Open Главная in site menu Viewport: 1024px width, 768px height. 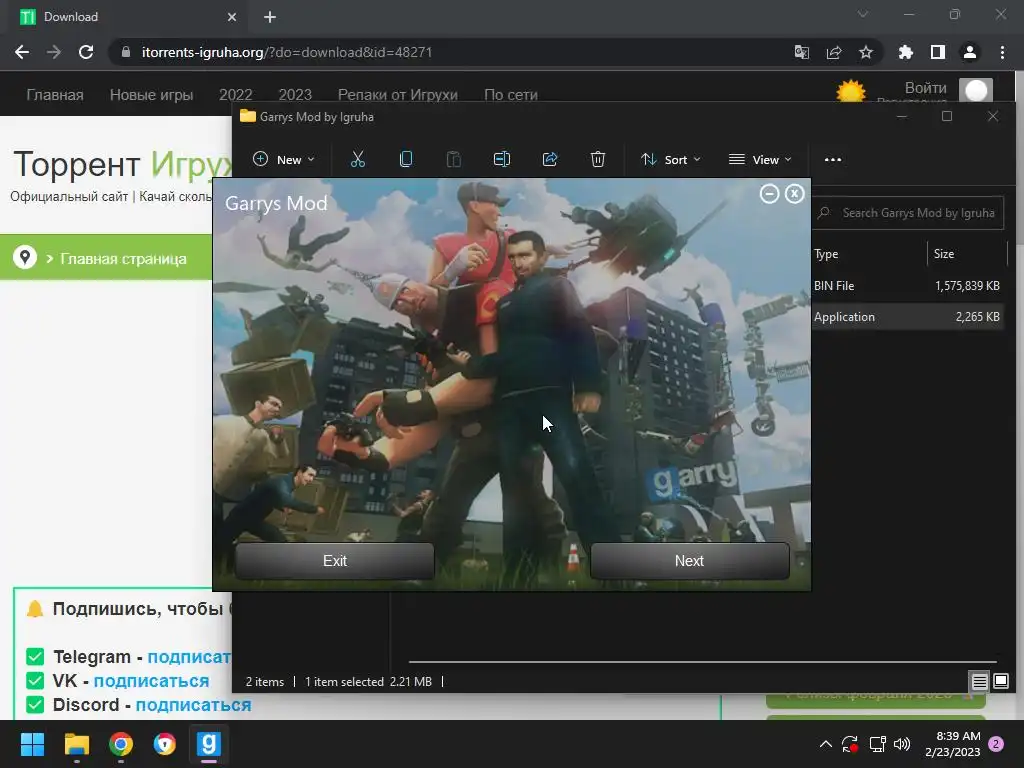tap(55, 95)
